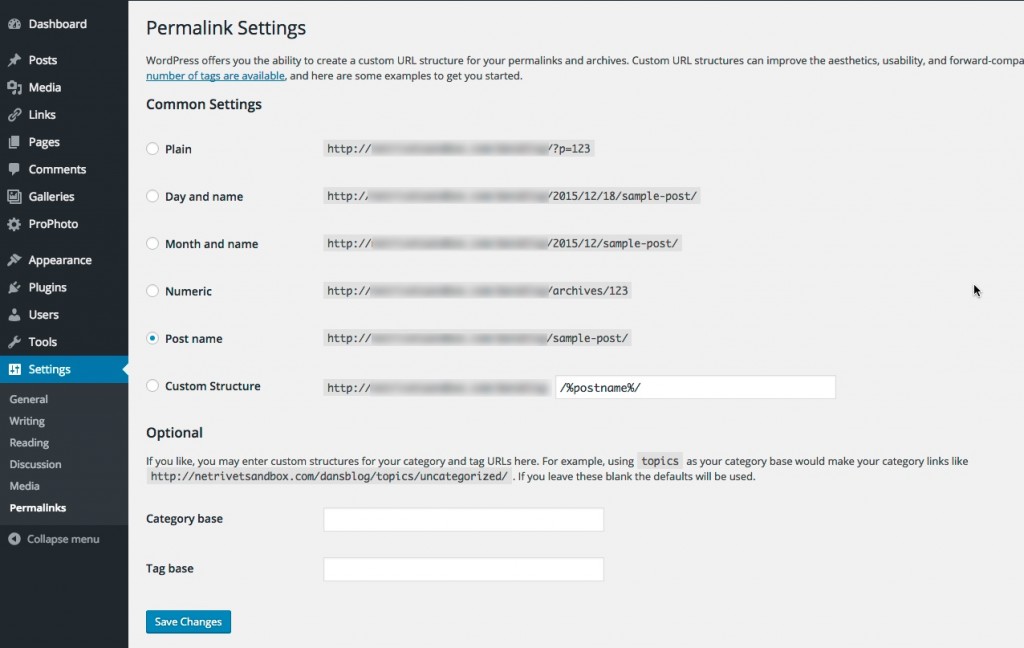Viewport: 1024px width, 648px height.
Task: Open Discussion settings submenu
Action: coord(35,464)
